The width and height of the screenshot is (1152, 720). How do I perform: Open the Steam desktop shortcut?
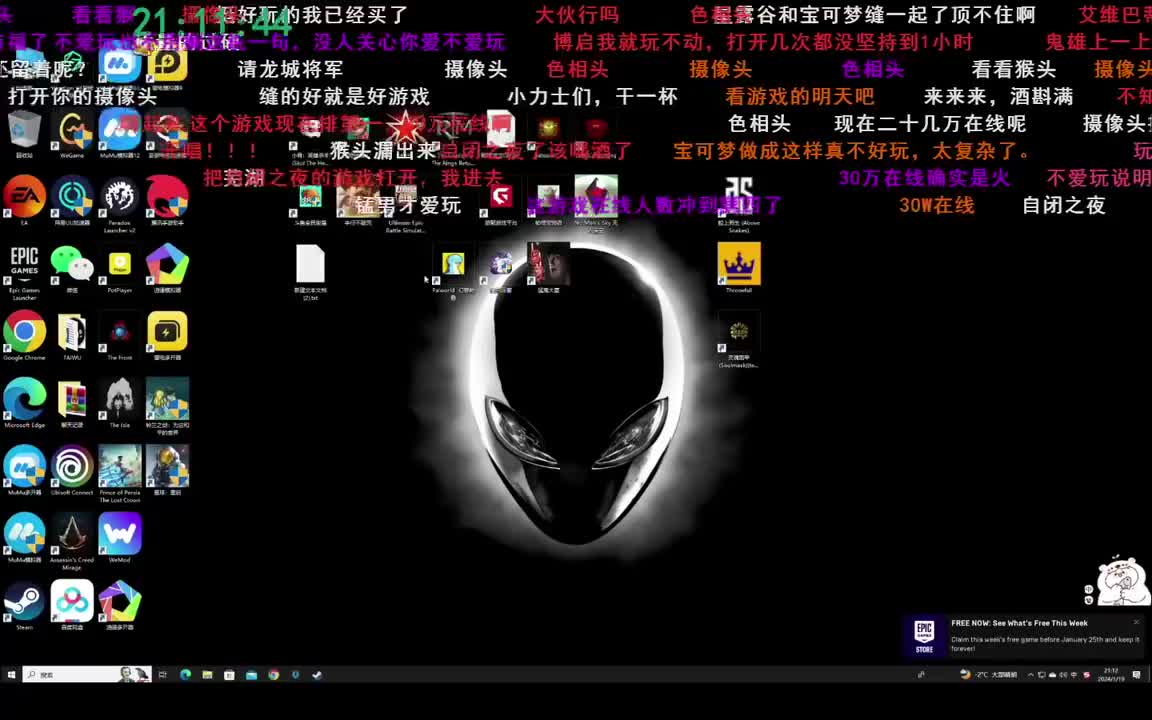point(24,606)
